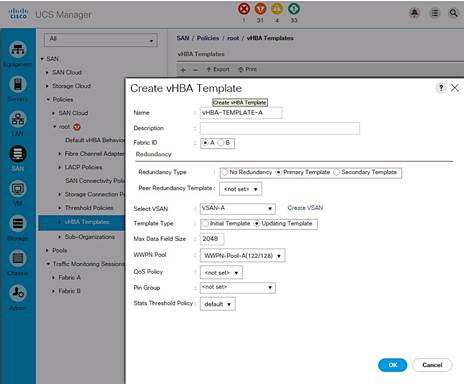Open the Select VSAN dropdown
Screen dimensions: 464x384
238,209
